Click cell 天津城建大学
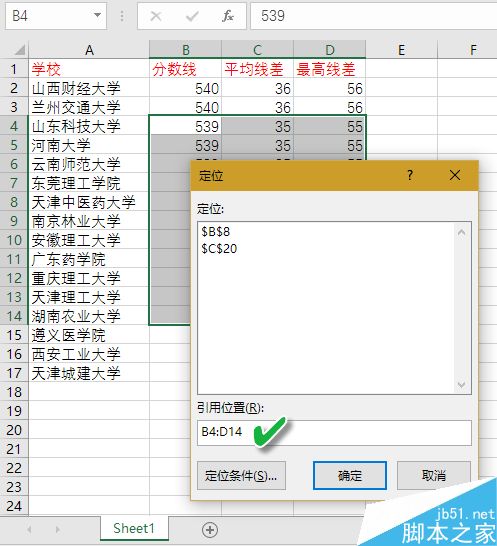497x546 pixels. [89, 373]
